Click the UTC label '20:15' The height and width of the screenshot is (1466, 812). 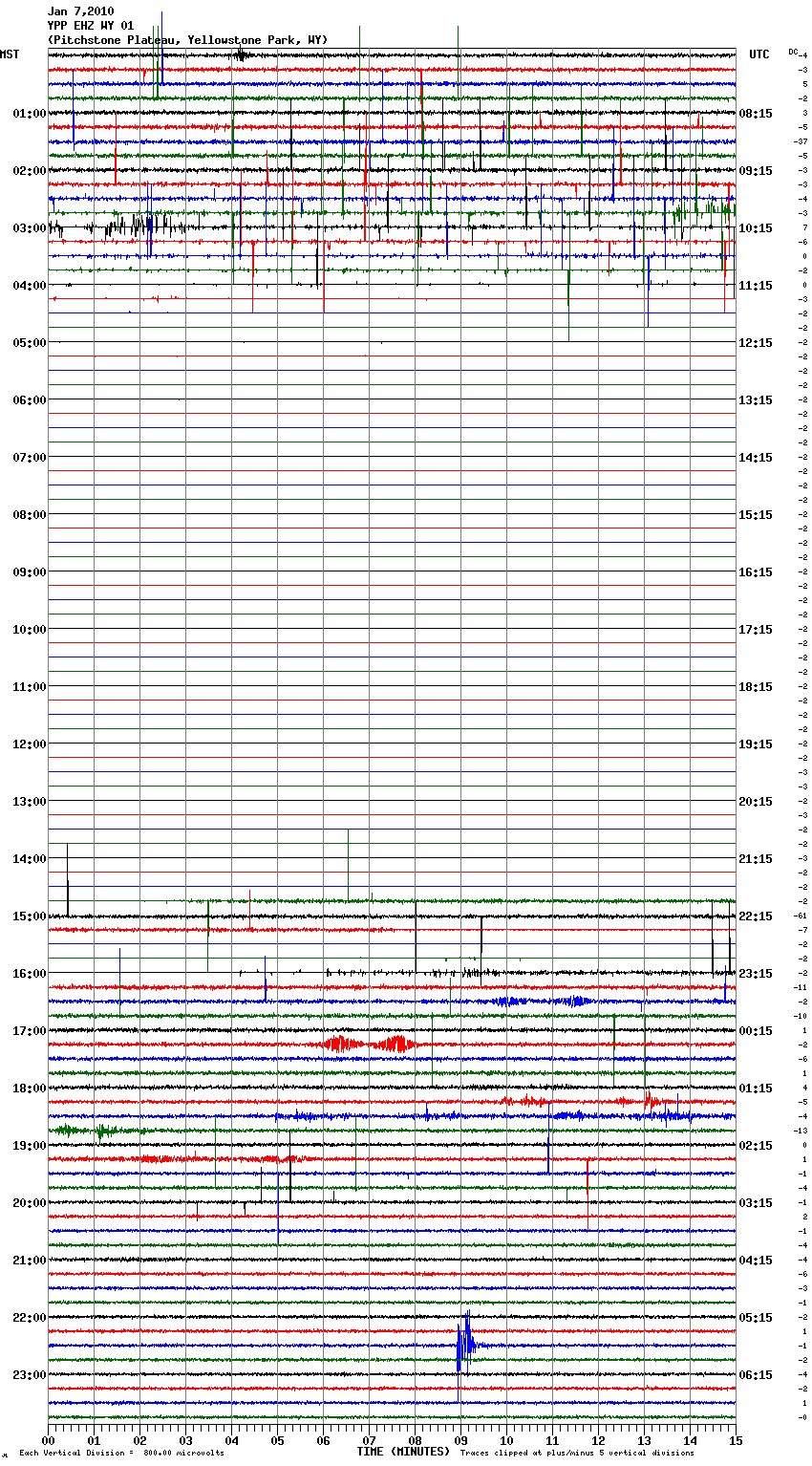coord(756,802)
